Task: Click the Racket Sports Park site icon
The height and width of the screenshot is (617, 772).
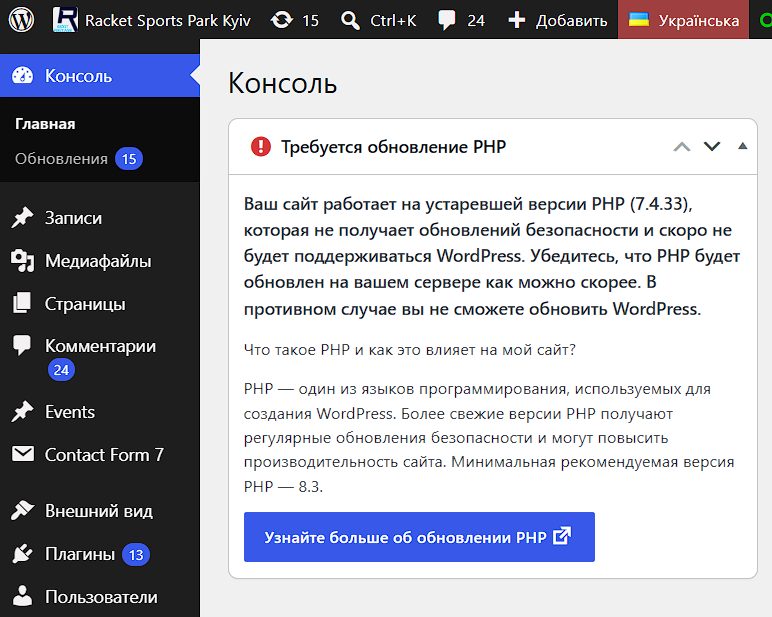Action: [x=65, y=20]
